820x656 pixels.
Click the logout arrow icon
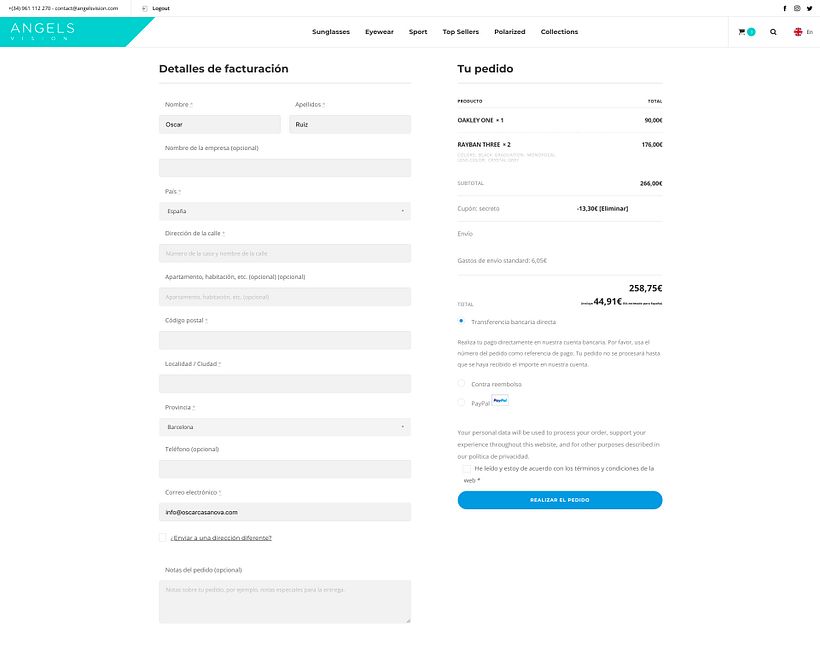(145, 8)
